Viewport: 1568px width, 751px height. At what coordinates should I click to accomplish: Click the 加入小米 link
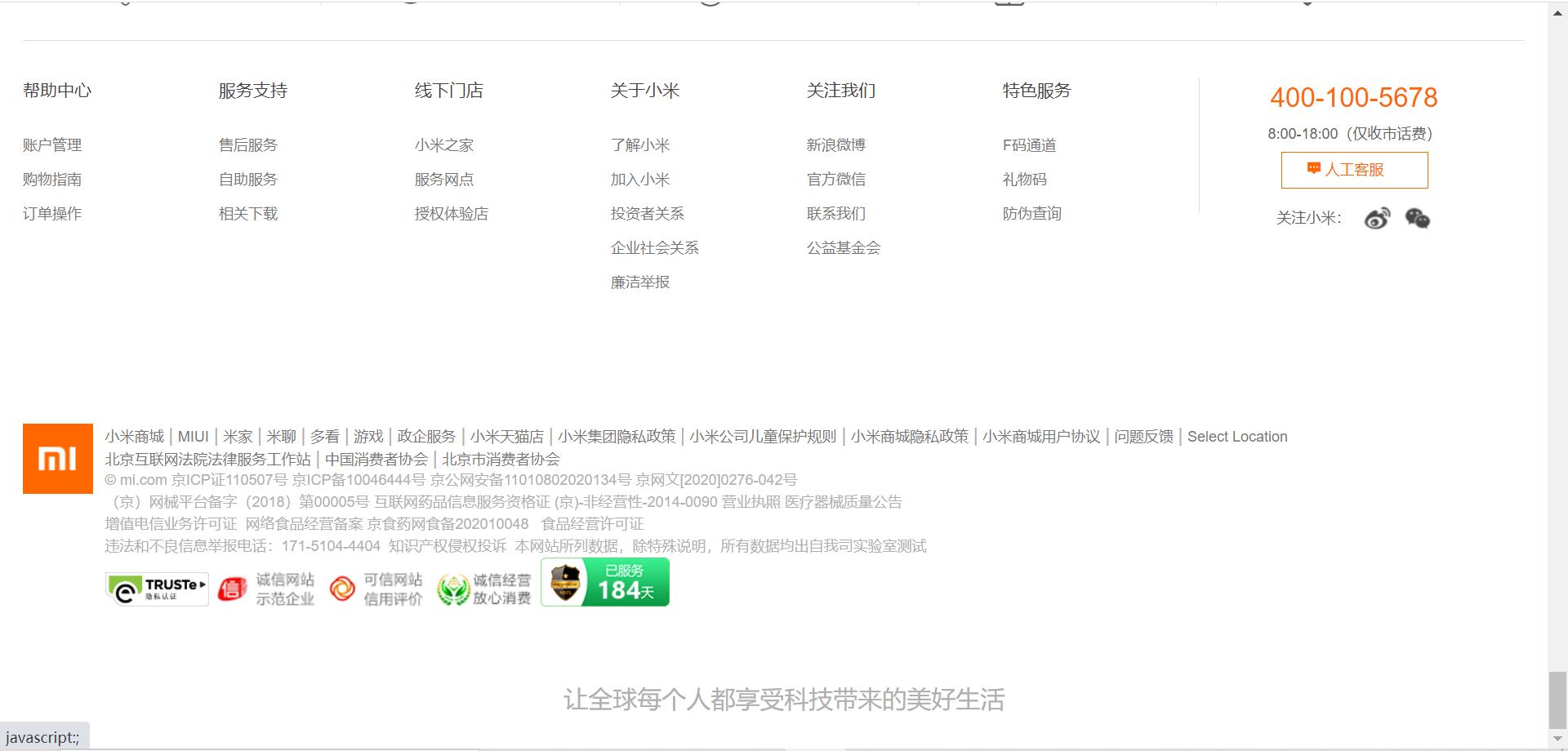click(640, 180)
